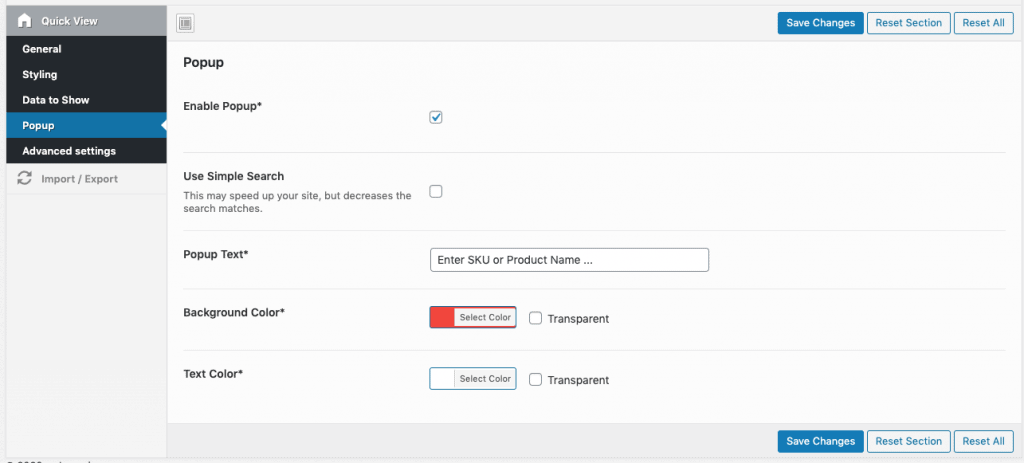1024x463 pixels.
Task: Click into the Popup Text input field
Action: [x=568, y=260]
